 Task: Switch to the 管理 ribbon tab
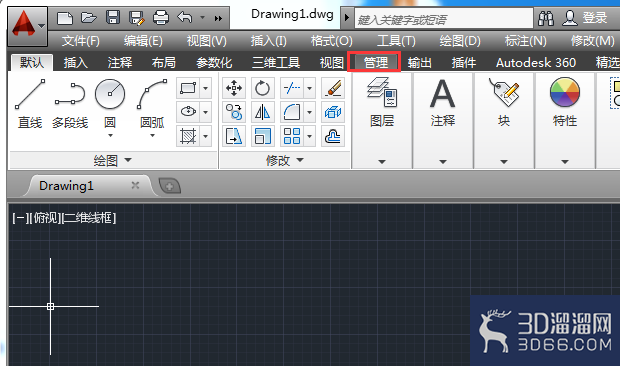375,62
